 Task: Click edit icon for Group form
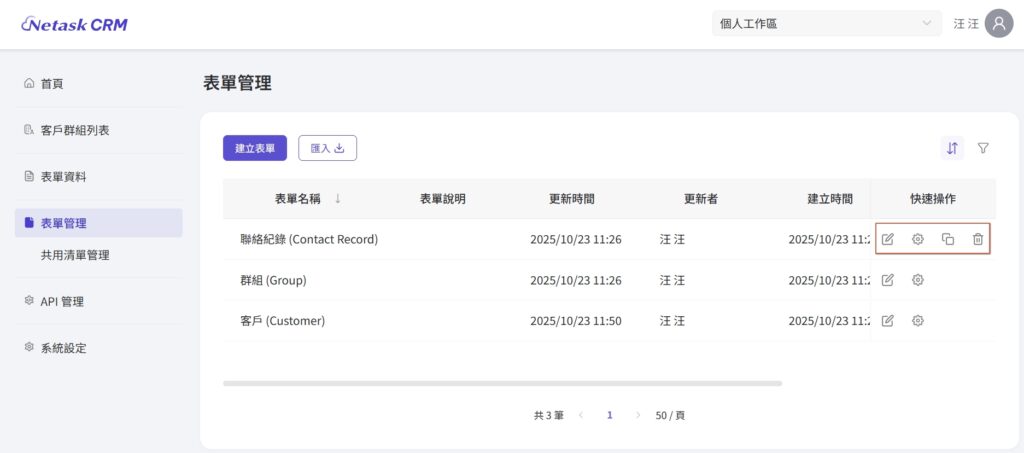coord(887,280)
